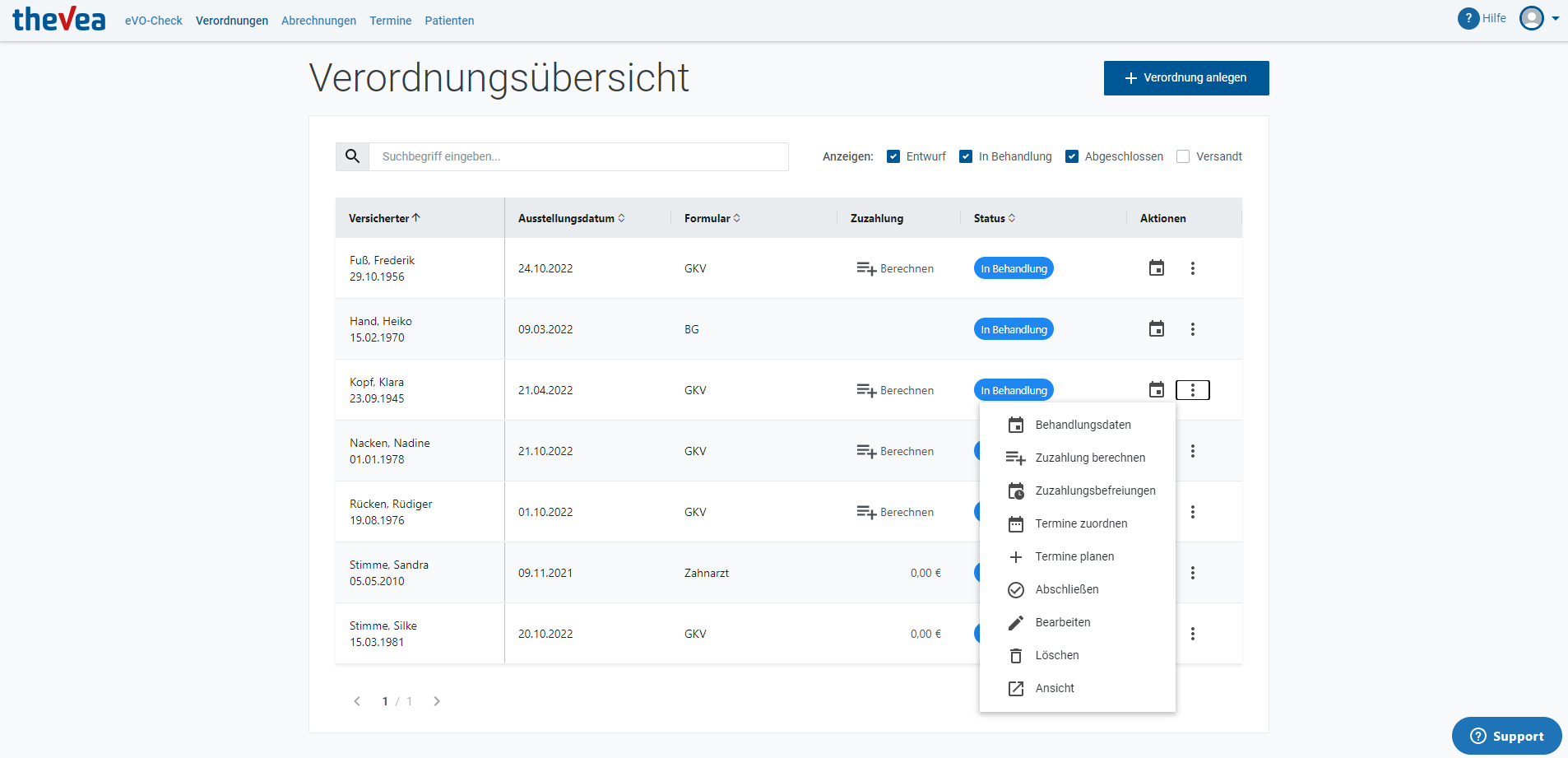
Task: Click BG form cell
Action: click(692, 329)
